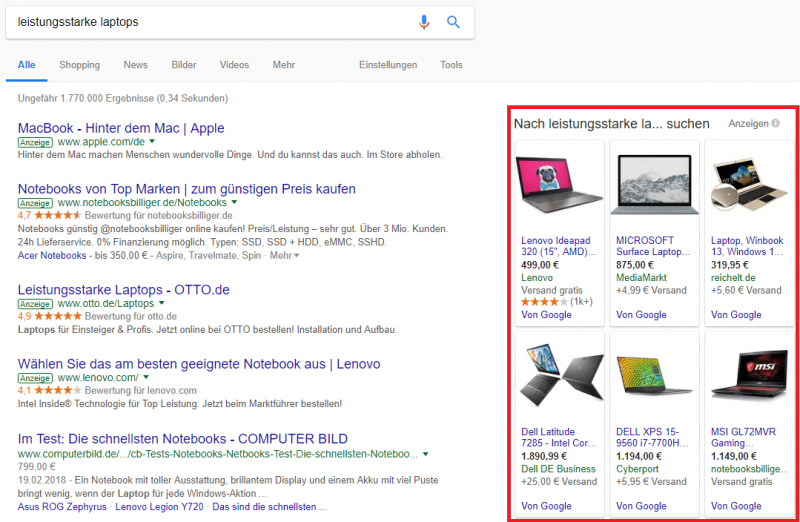Open Notebooks von Top Marken result
This screenshot has height=522, width=800.
click(x=187, y=189)
